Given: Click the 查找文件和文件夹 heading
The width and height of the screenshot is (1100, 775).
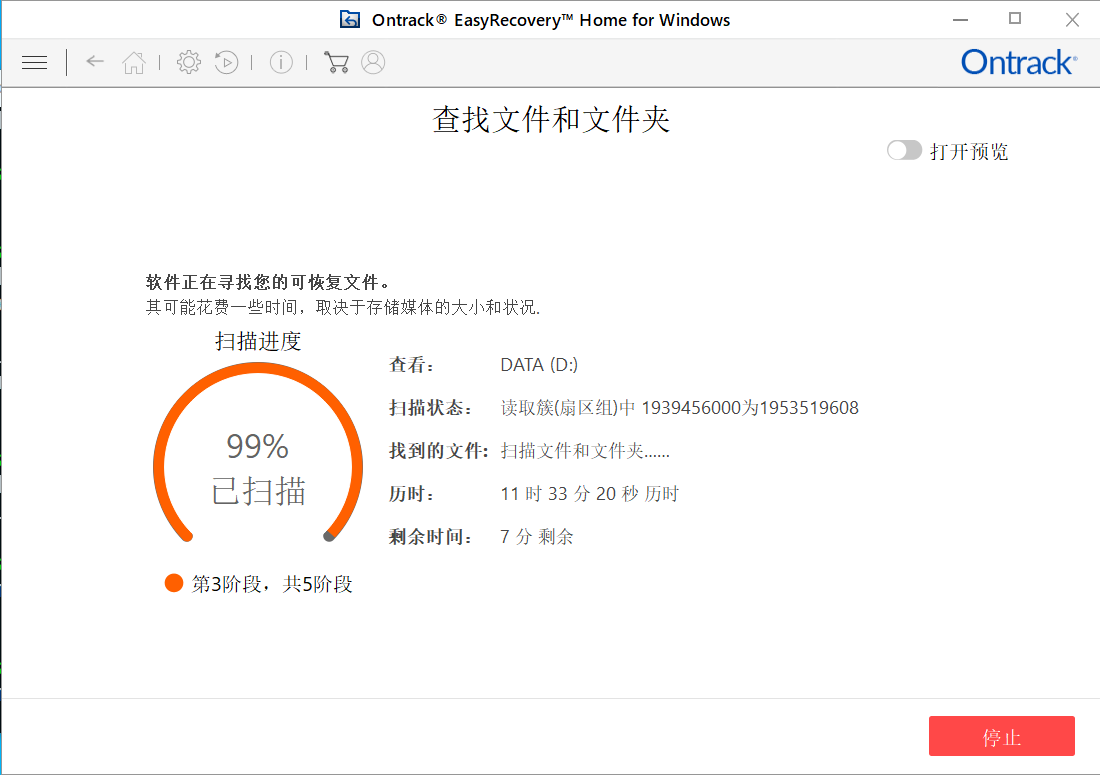Looking at the screenshot, I should 551,119.
